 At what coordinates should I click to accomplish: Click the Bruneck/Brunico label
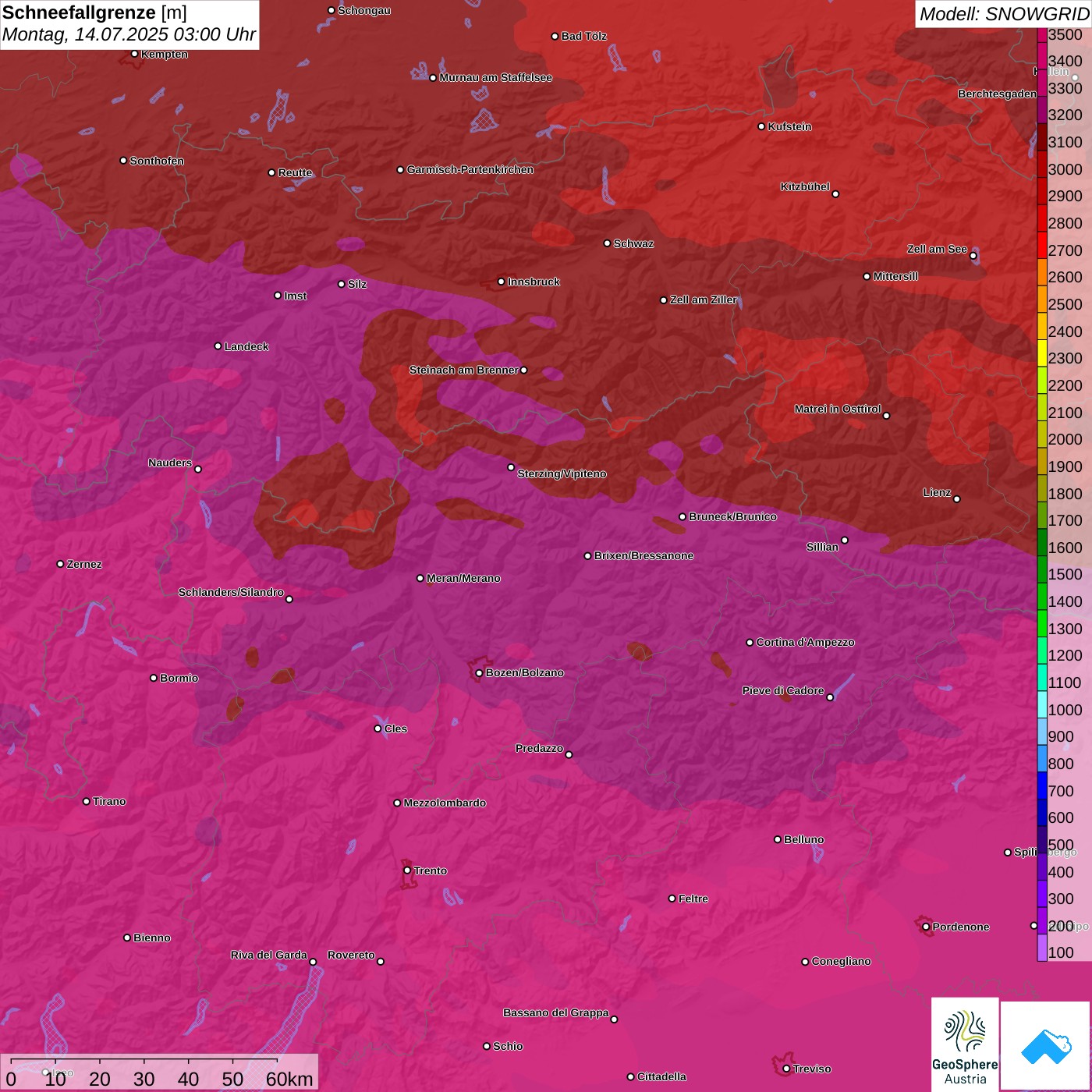732,516
